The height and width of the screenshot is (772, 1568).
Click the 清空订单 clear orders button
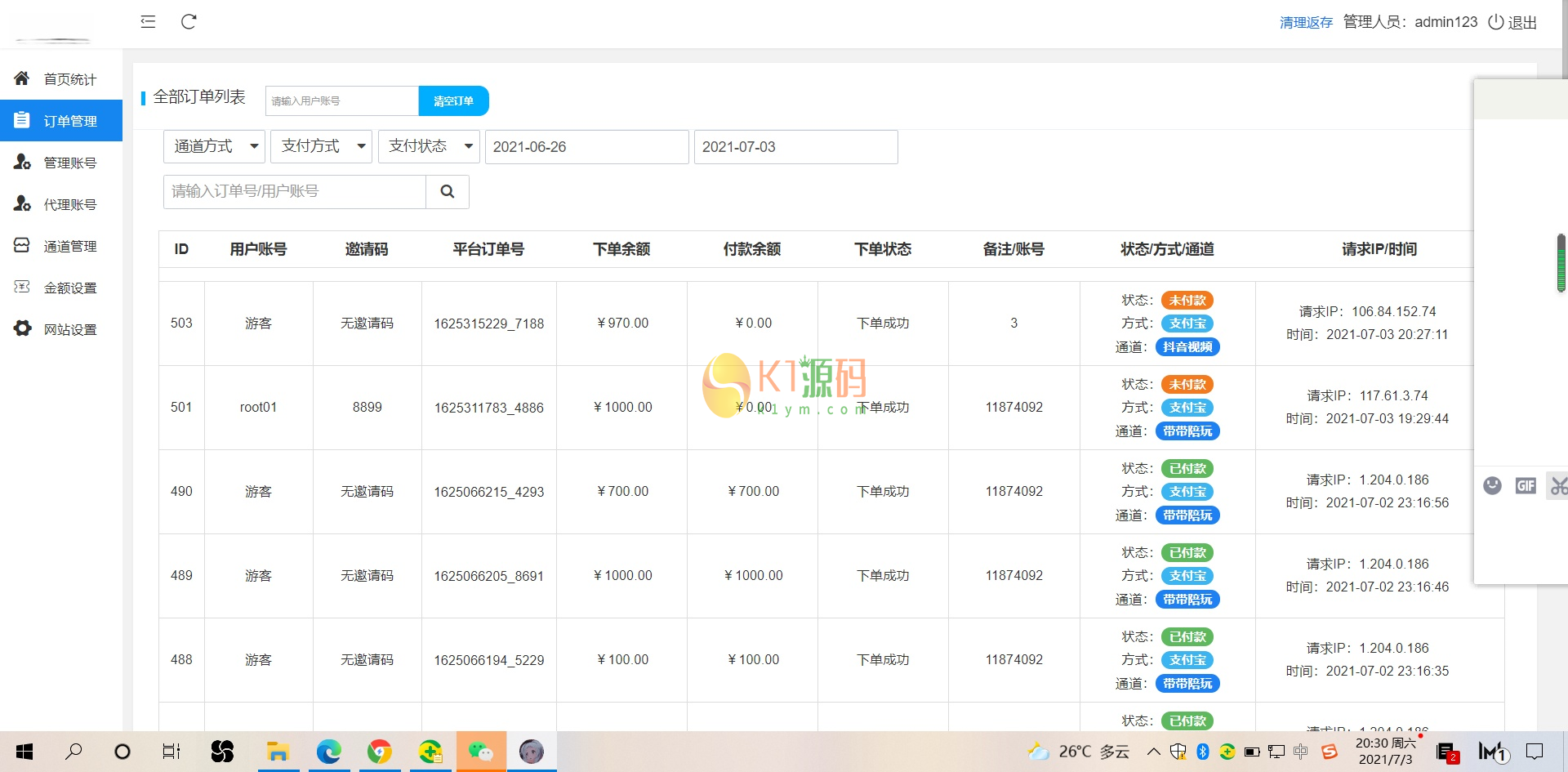point(453,100)
